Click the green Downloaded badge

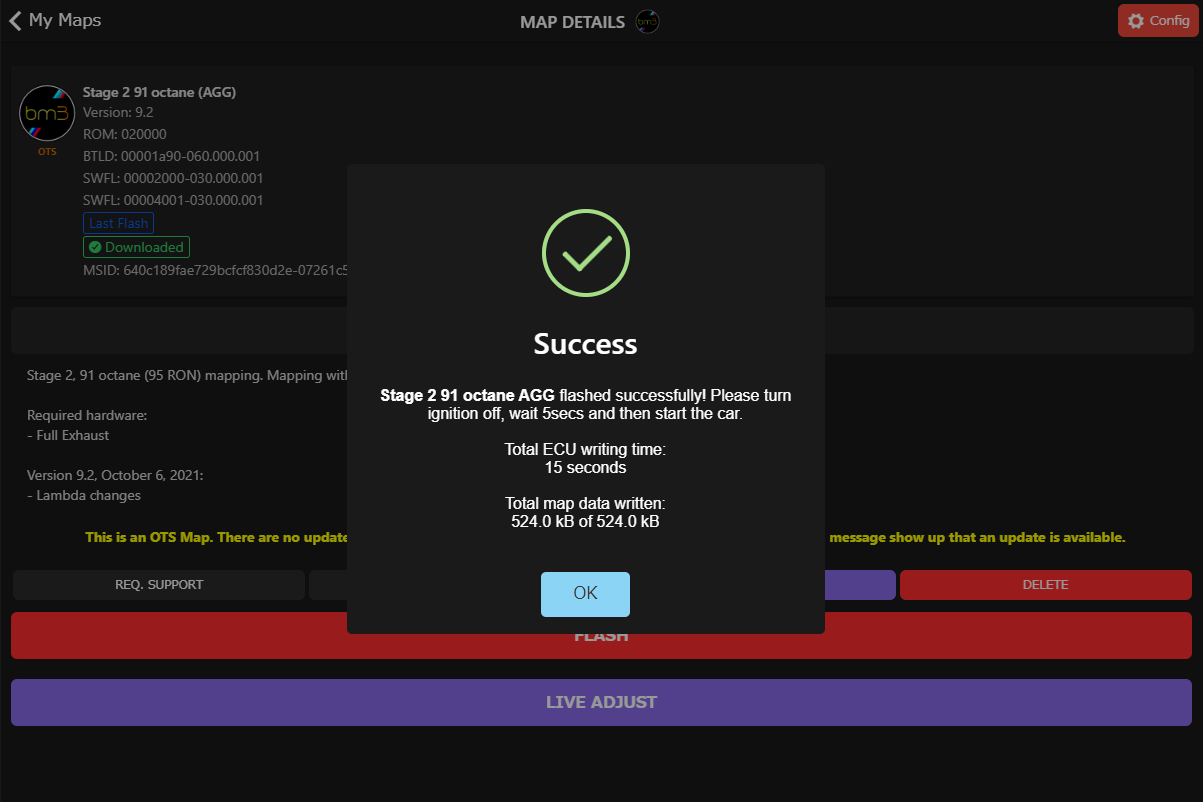pos(136,247)
